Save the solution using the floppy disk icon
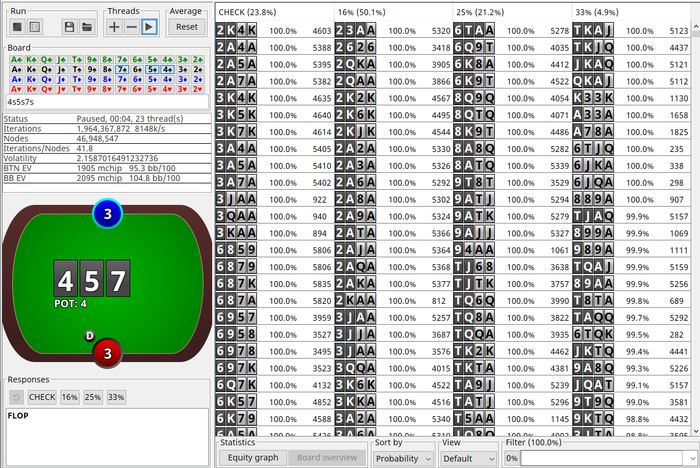The height and width of the screenshot is (468, 700). pyautogui.click(x=69, y=27)
